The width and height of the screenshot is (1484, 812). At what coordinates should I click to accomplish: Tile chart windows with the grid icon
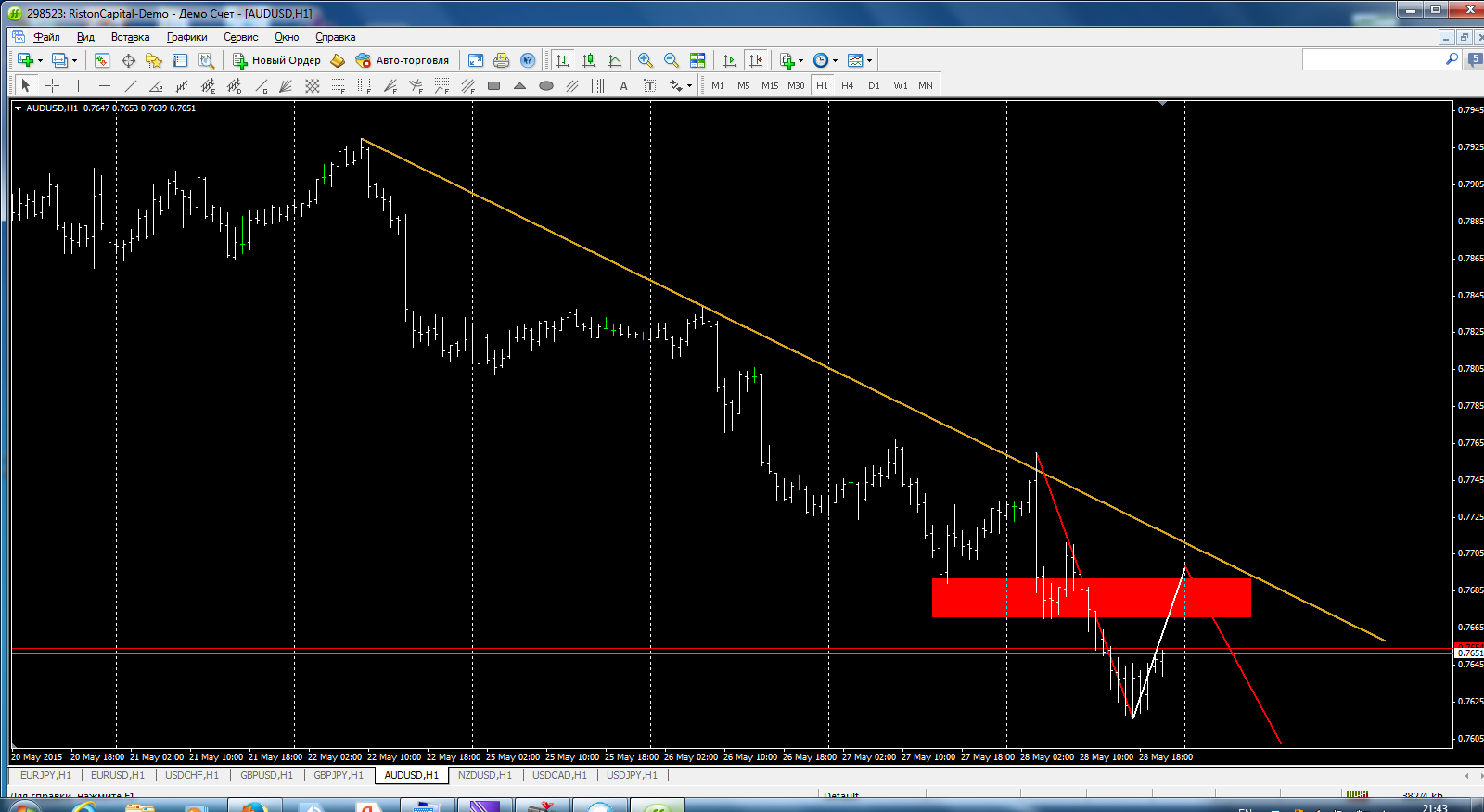(697, 60)
